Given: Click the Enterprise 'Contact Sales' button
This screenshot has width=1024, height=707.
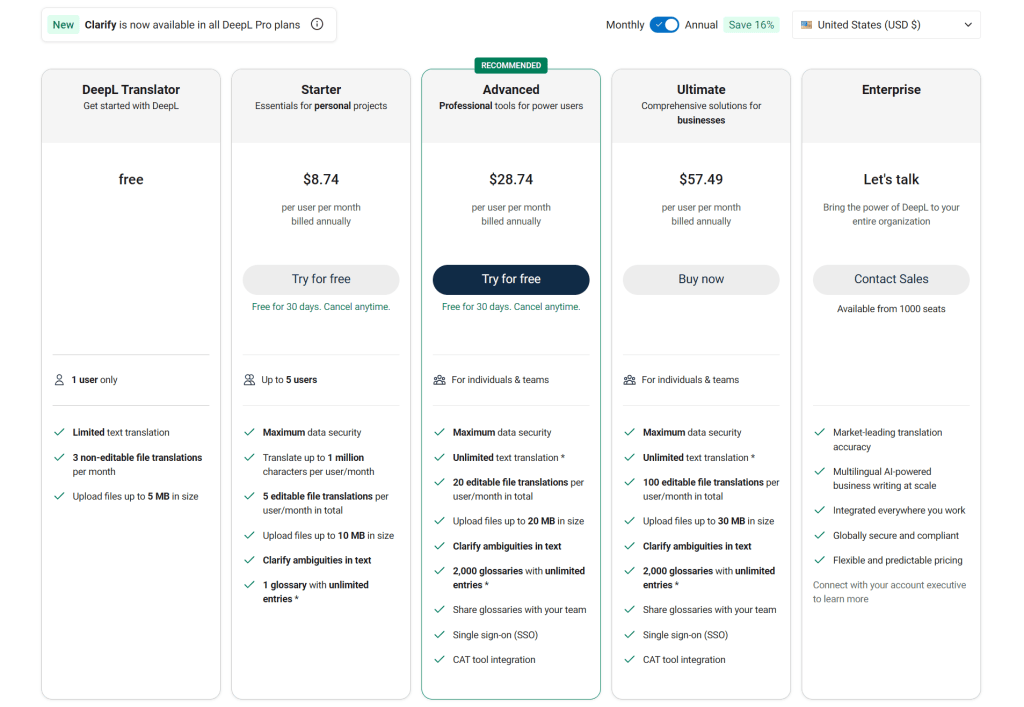Looking at the screenshot, I should click(891, 279).
